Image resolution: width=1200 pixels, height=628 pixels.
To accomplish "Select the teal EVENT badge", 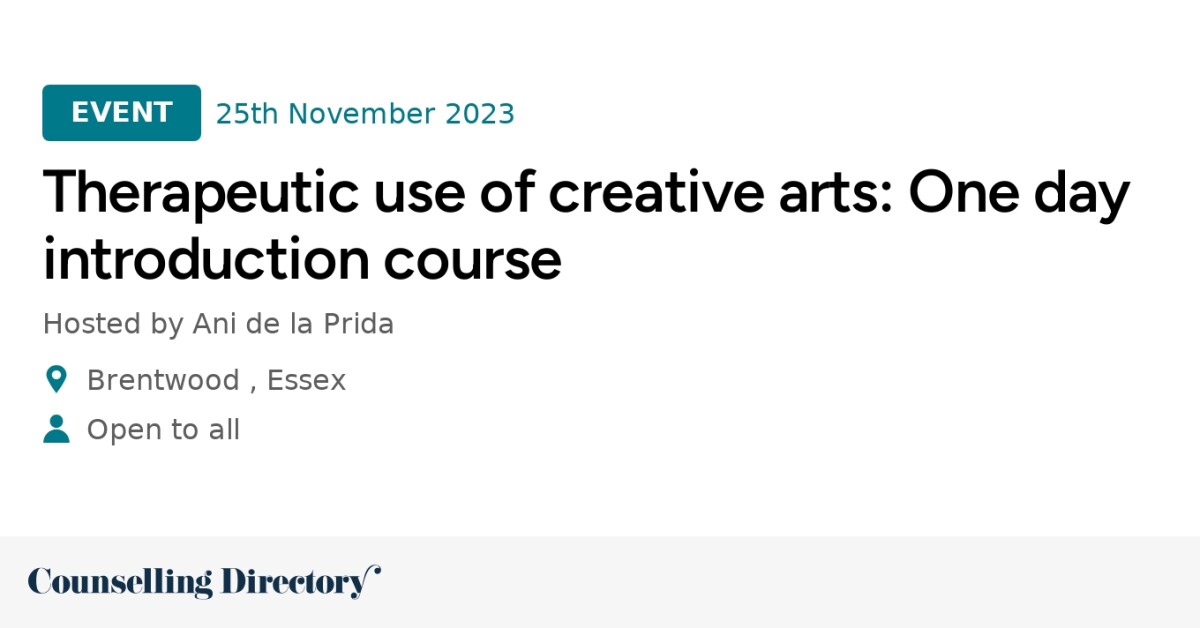I will (x=121, y=113).
